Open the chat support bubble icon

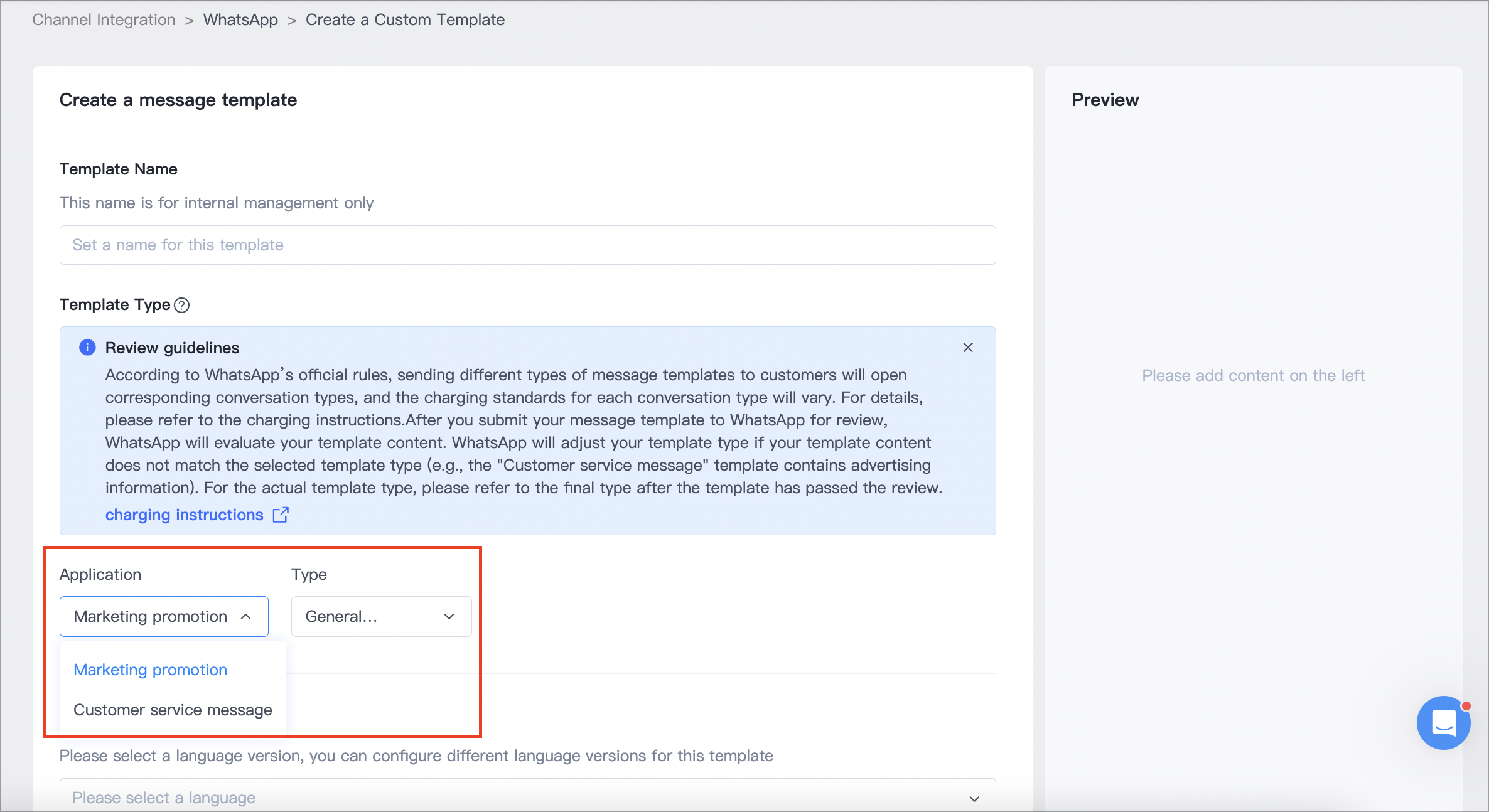[1443, 722]
